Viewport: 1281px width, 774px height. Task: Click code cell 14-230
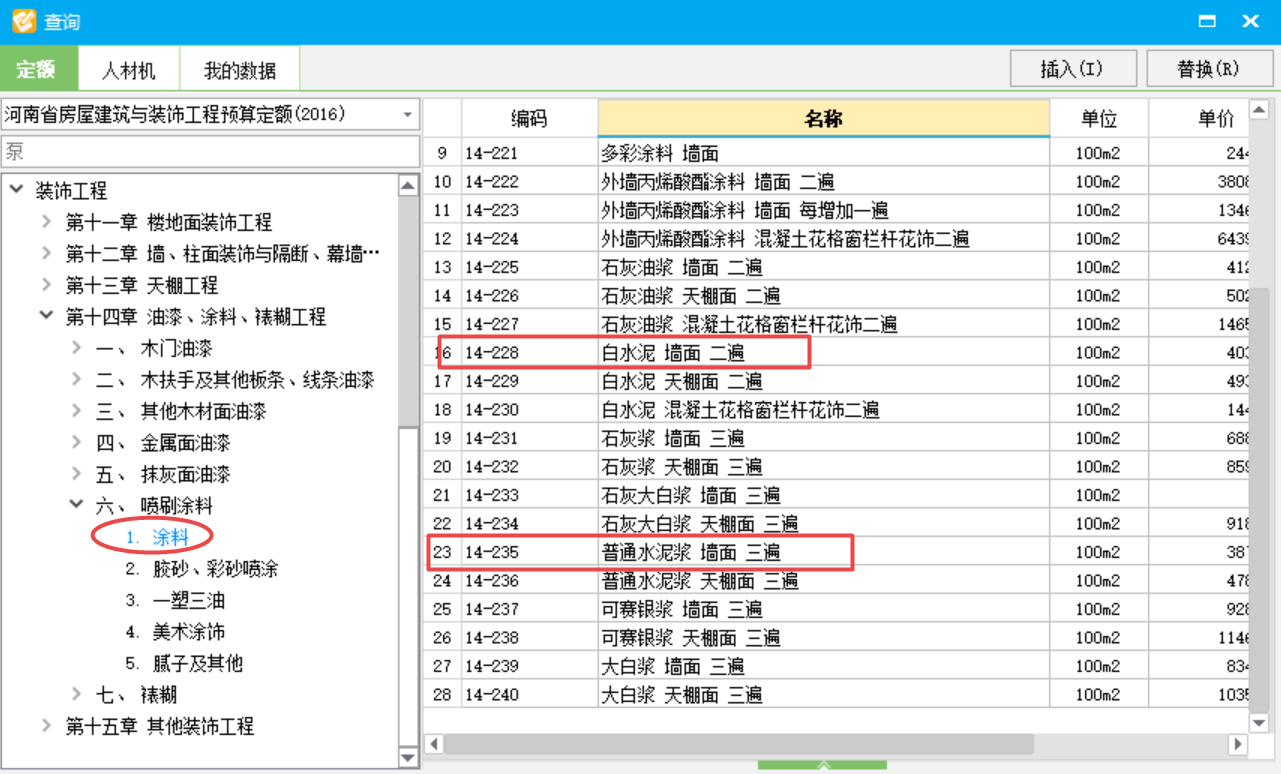[530, 410]
